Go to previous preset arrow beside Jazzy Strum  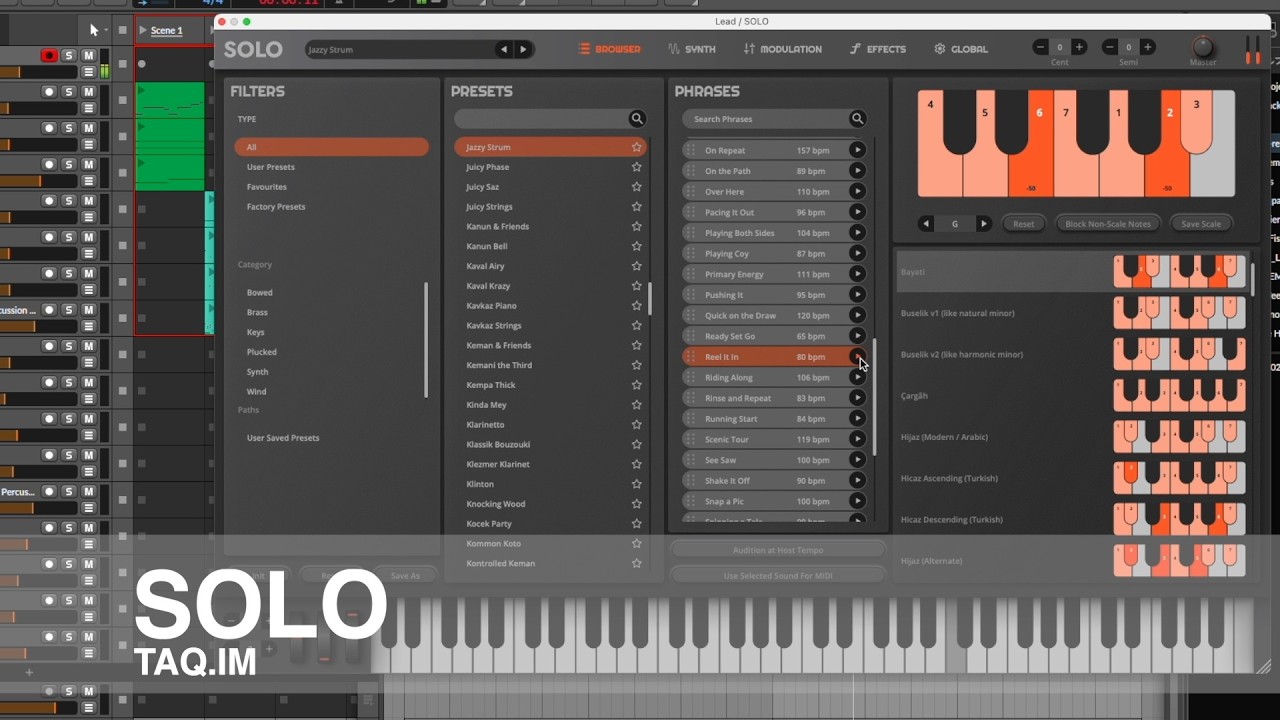(503, 49)
